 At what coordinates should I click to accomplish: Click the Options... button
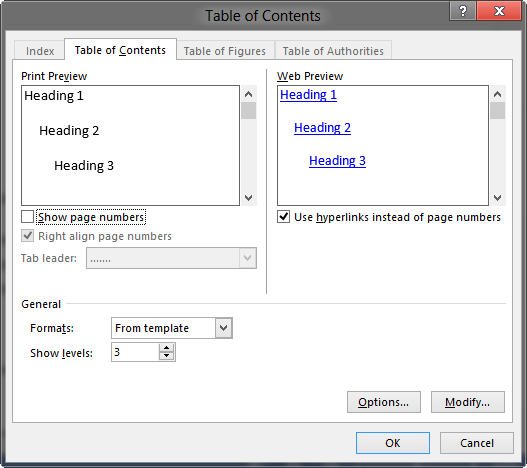[x=383, y=402]
